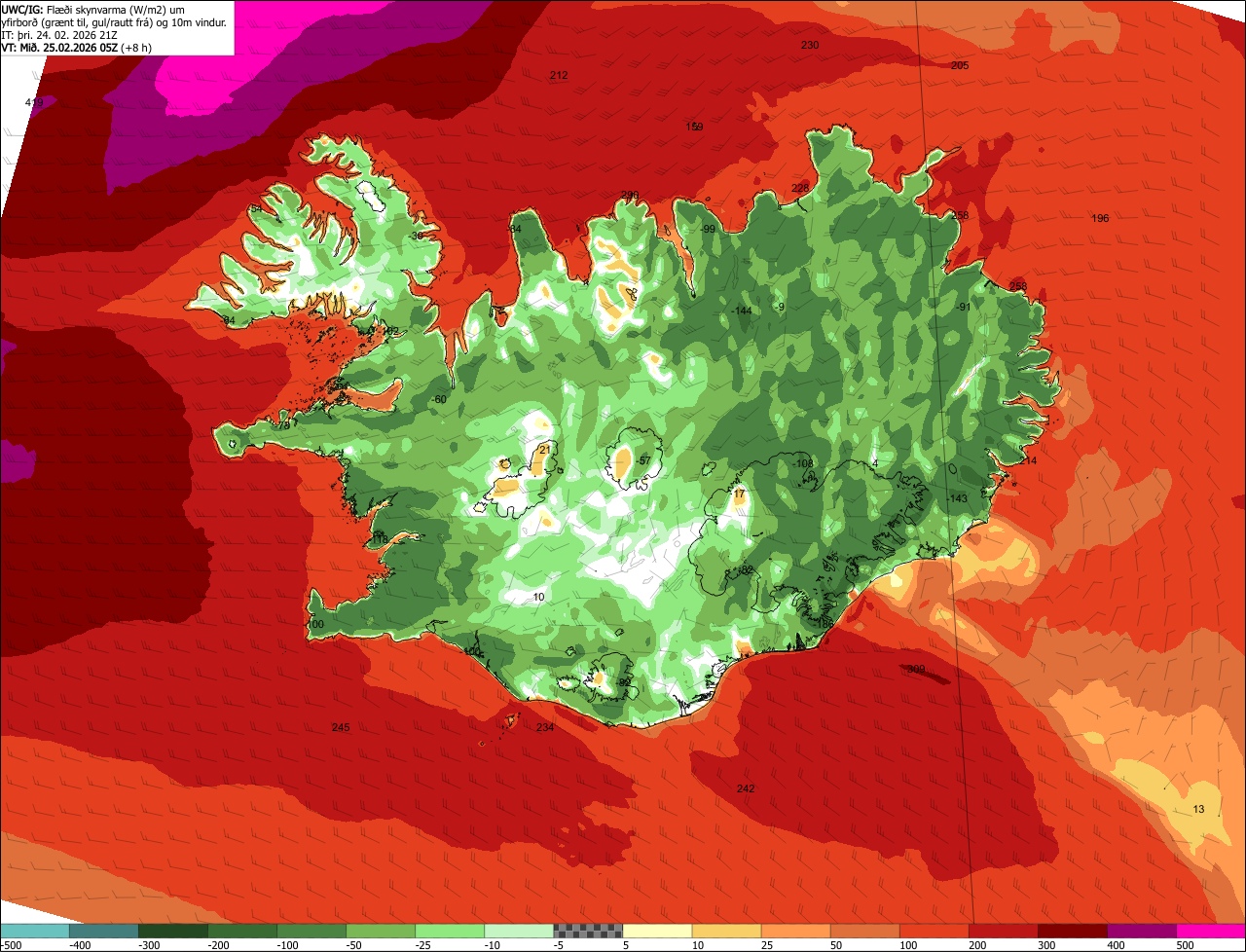Click the "-500" legend scale label
This screenshot has height=952, width=1246.
coord(11,944)
